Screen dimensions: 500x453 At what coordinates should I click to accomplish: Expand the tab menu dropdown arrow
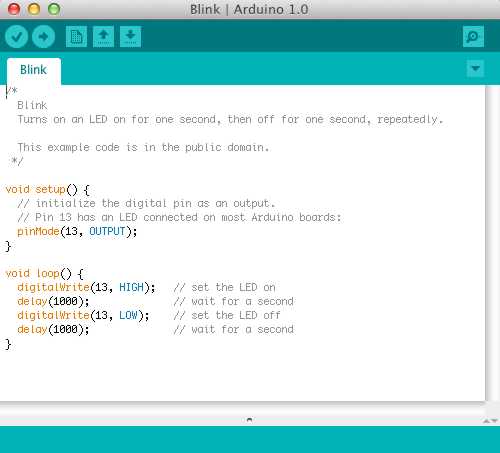click(x=475, y=69)
